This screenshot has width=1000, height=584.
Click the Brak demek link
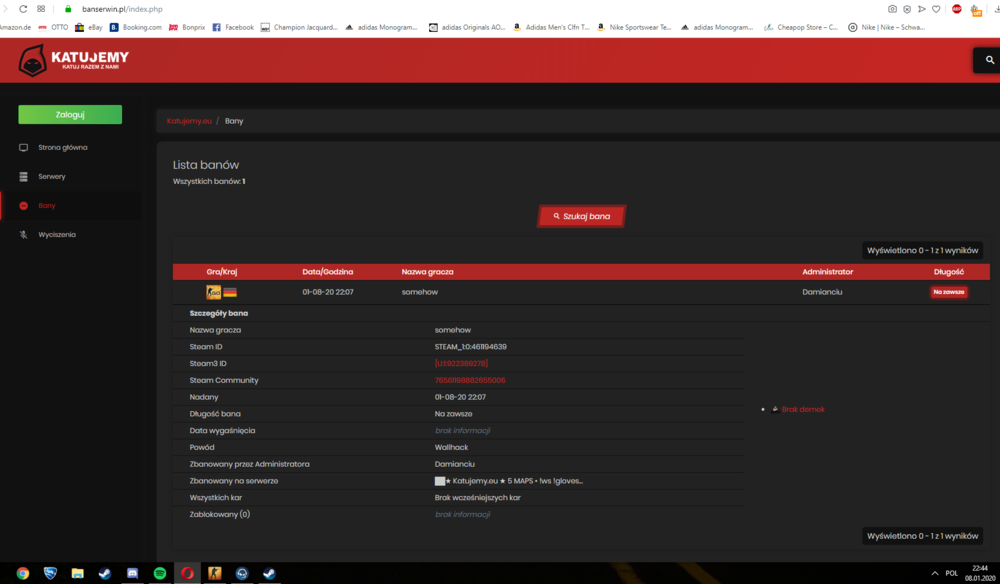tap(803, 409)
